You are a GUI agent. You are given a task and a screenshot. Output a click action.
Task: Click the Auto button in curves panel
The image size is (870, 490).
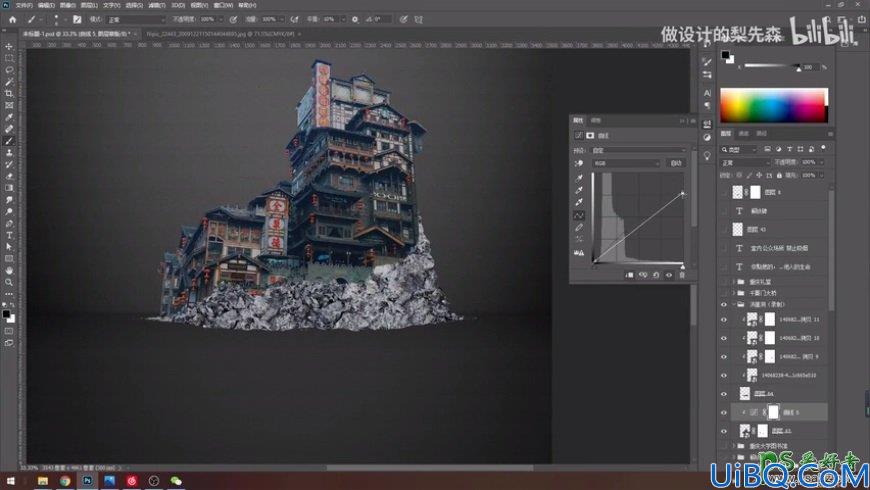click(676, 163)
